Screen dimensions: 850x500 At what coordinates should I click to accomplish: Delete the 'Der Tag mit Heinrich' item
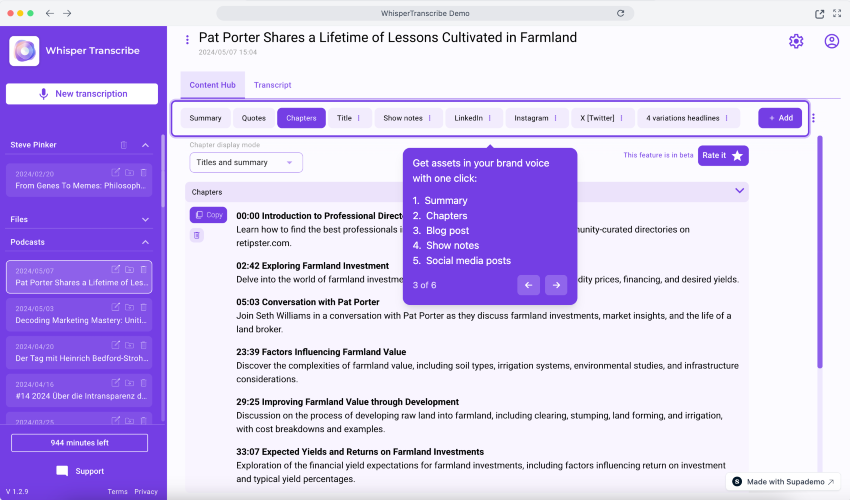(x=144, y=345)
